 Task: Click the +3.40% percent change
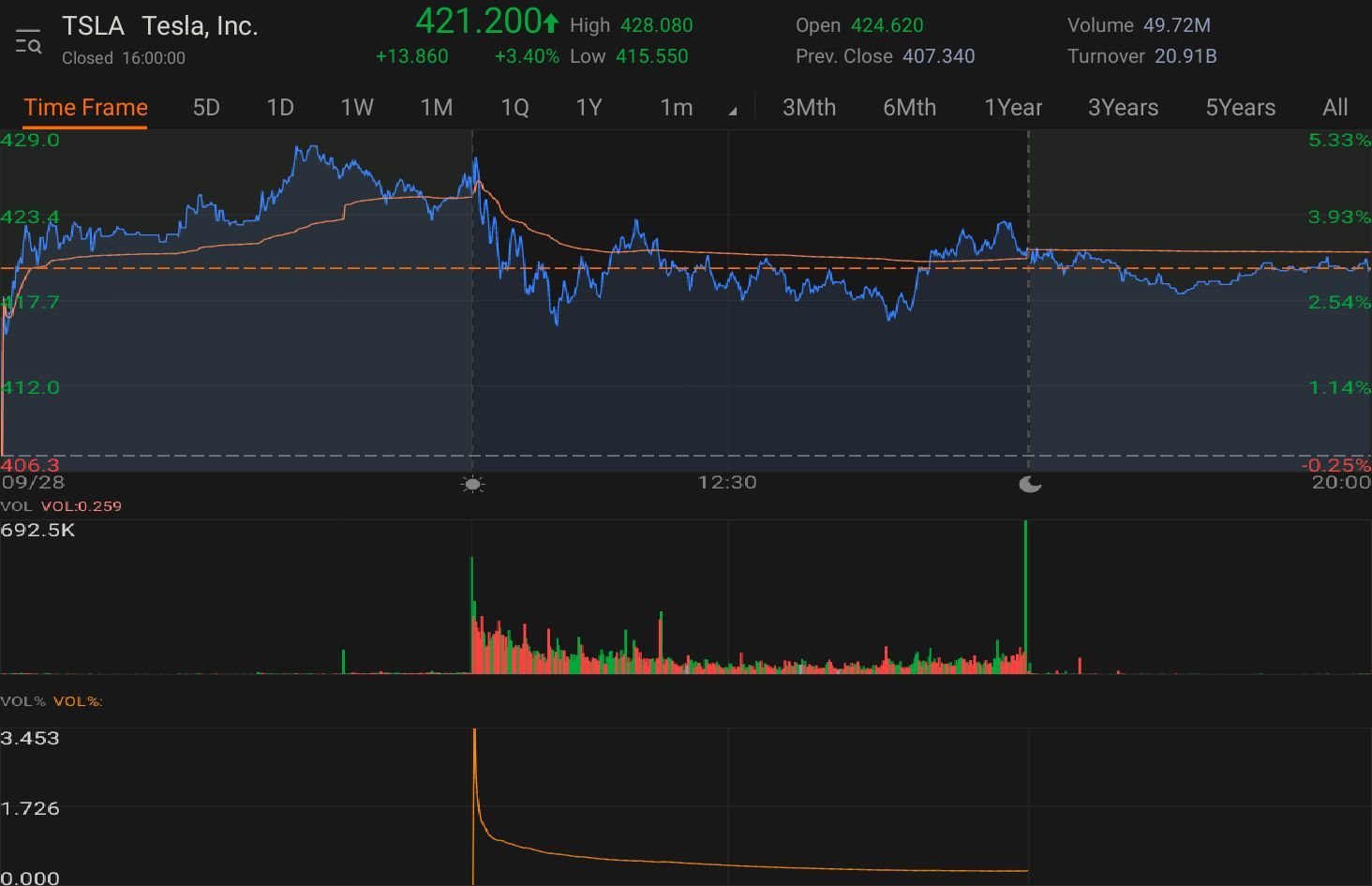coord(527,56)
